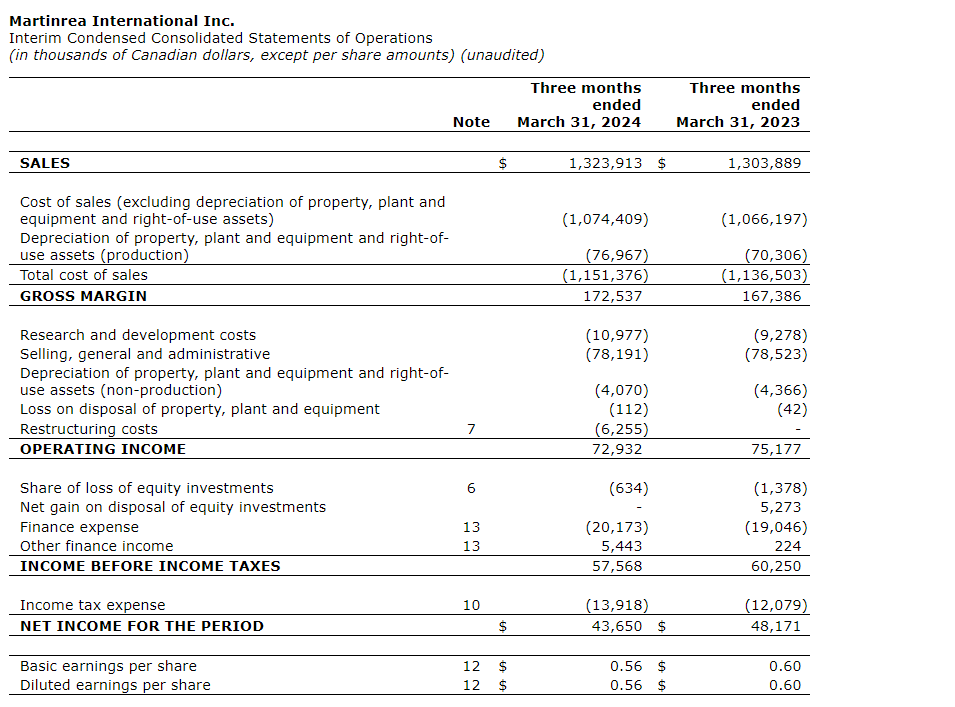Open note 10 reference for Income tax expense
This screenshot has width=955, height=707.
471,605
